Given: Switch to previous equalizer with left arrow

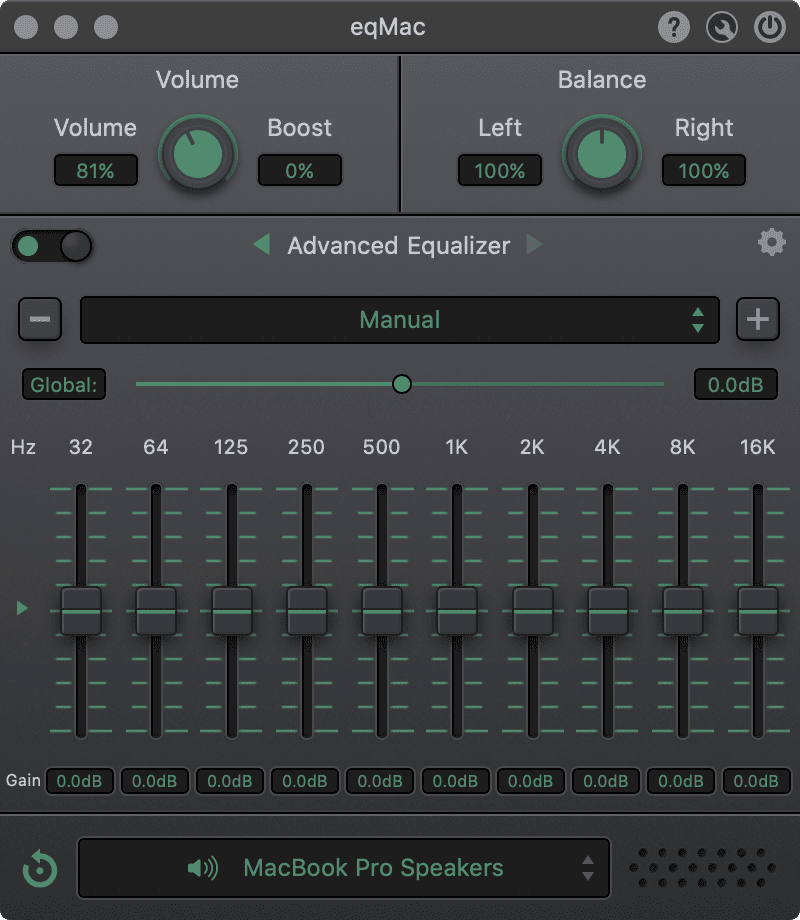Looking at the screenshot, I should tap(261, 245).
